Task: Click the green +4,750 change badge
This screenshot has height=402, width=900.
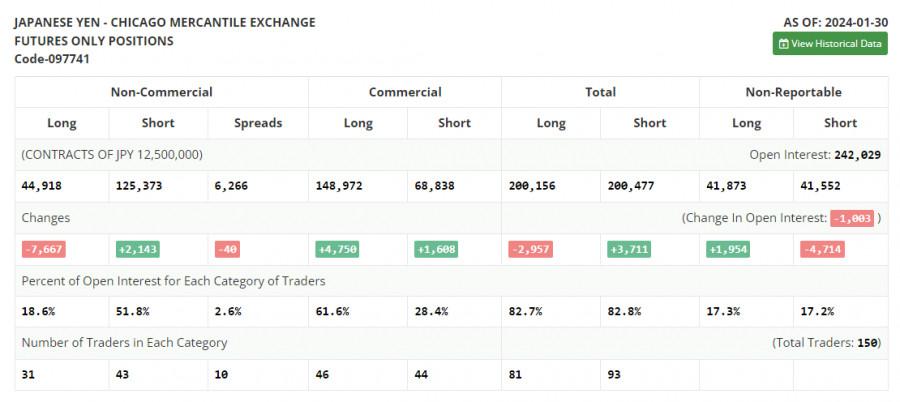Action: click(x=335, y=249)
